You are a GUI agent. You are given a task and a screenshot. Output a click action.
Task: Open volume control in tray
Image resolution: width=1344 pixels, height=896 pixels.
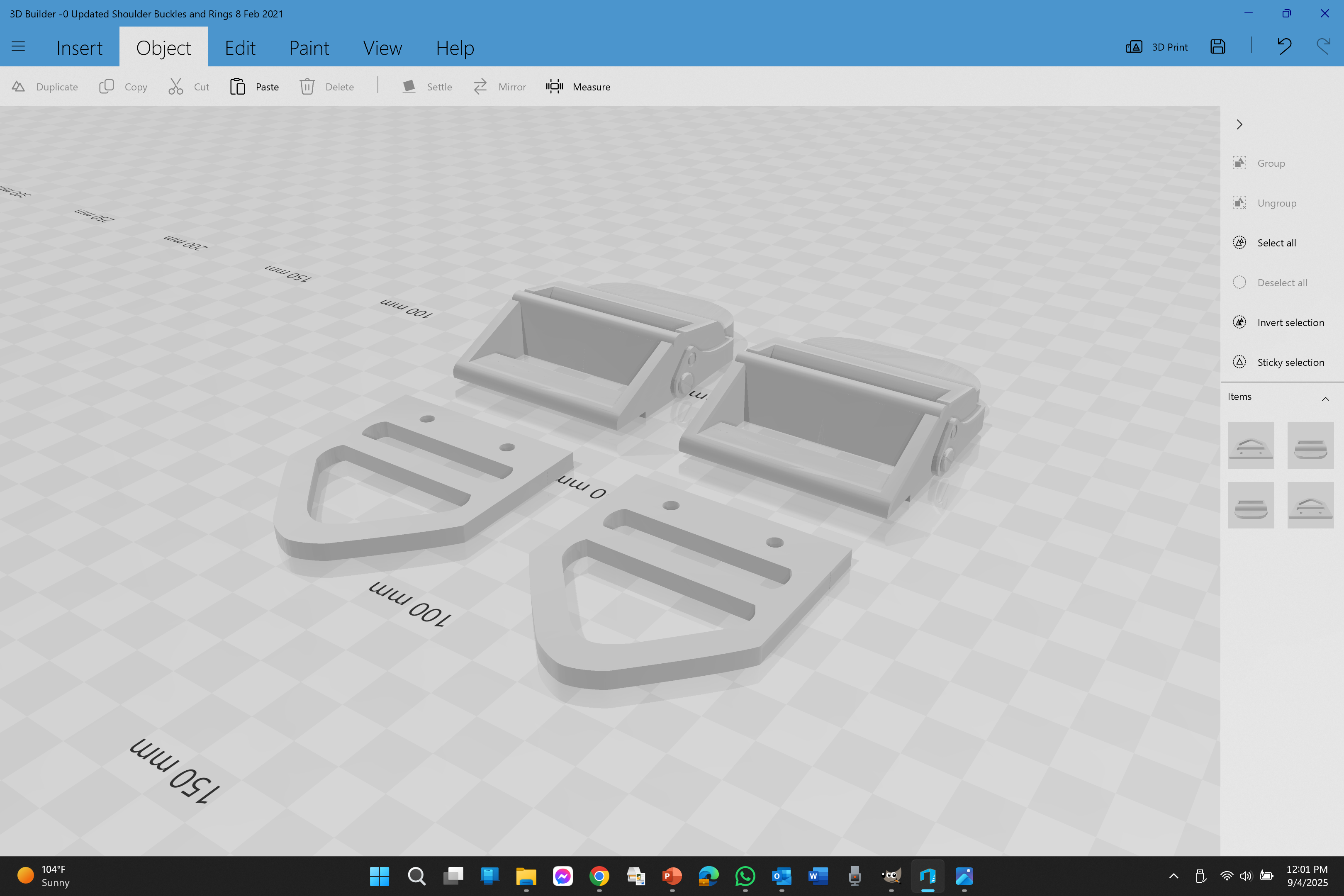tap(1246, 876)
